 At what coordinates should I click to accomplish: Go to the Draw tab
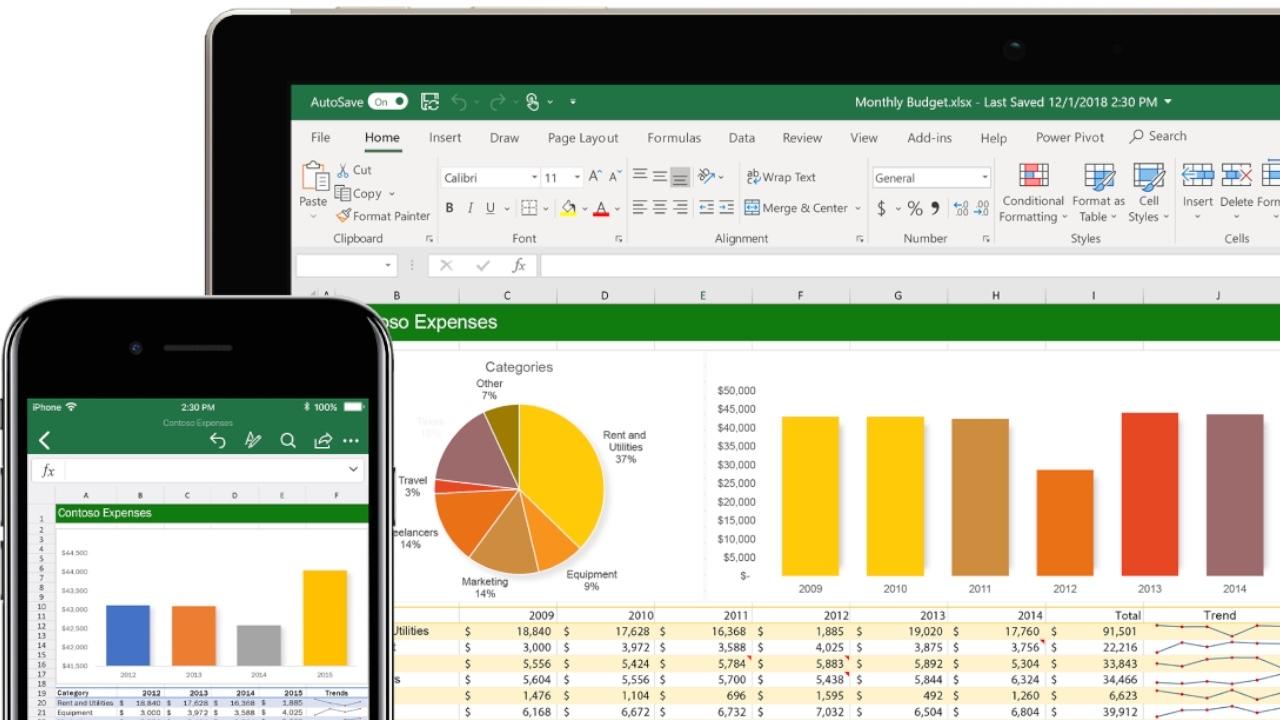click(x=504, y=138)
